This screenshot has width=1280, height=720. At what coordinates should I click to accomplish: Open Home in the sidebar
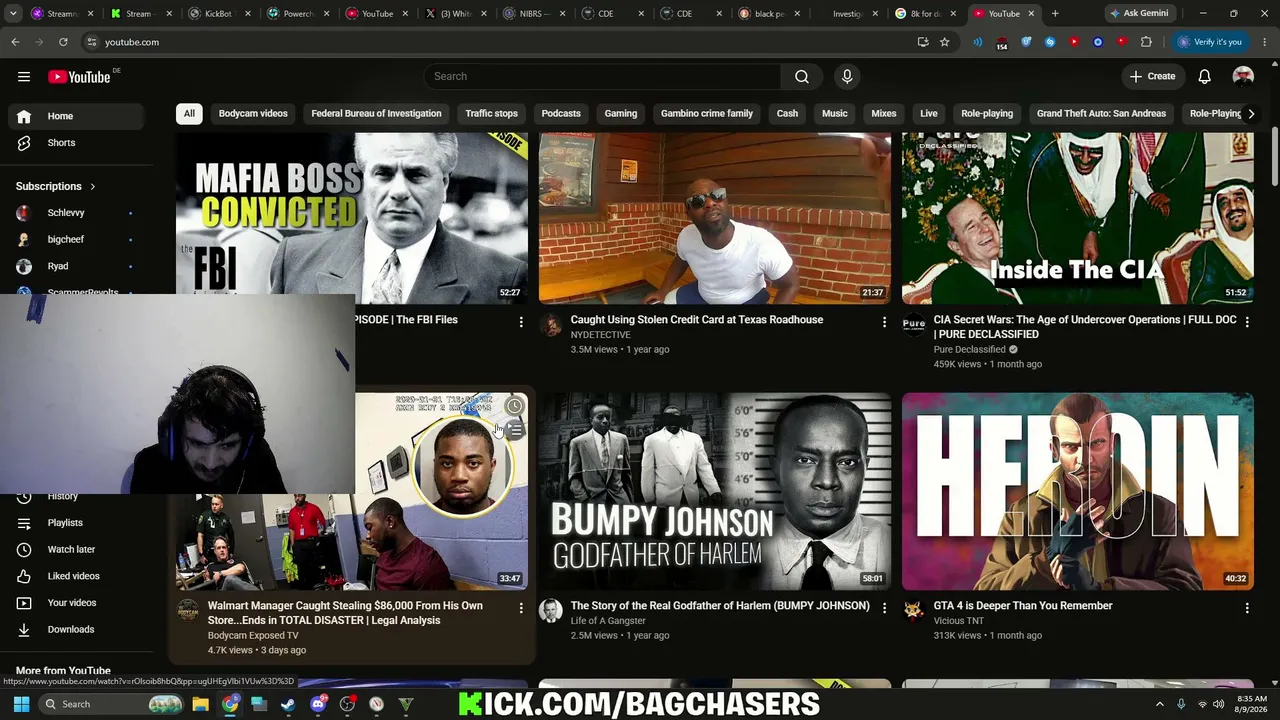tap(76, 116)
